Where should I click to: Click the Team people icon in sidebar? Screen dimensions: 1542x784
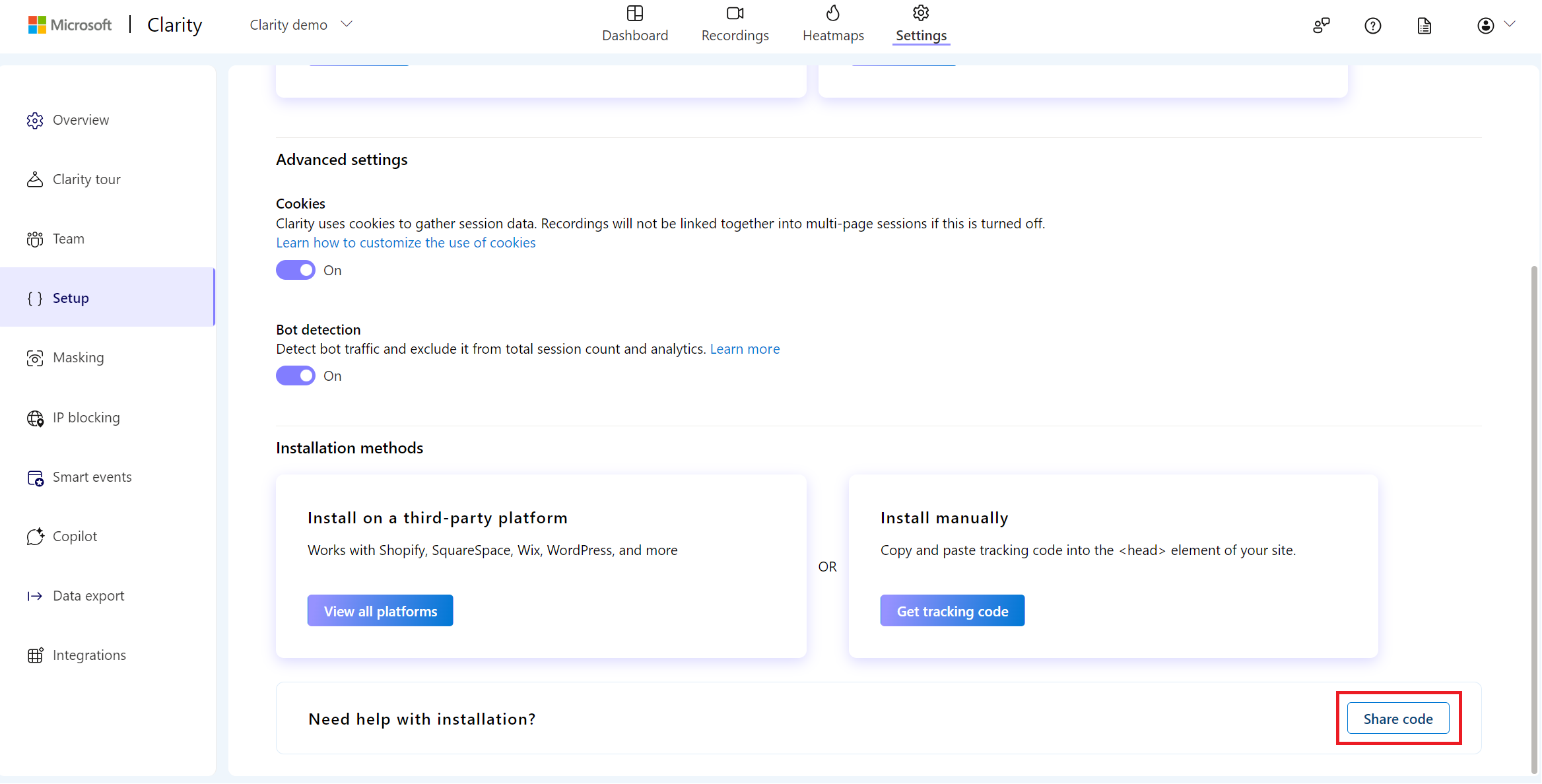pos(35,239)
